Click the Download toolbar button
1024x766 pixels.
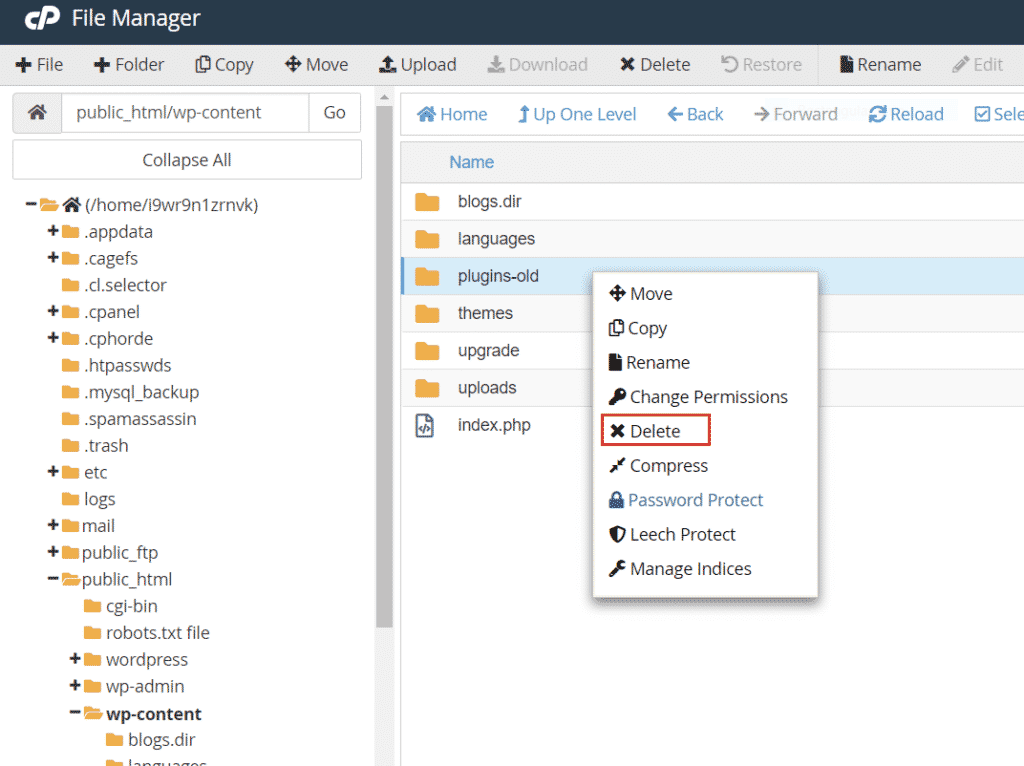click(538, 65)
